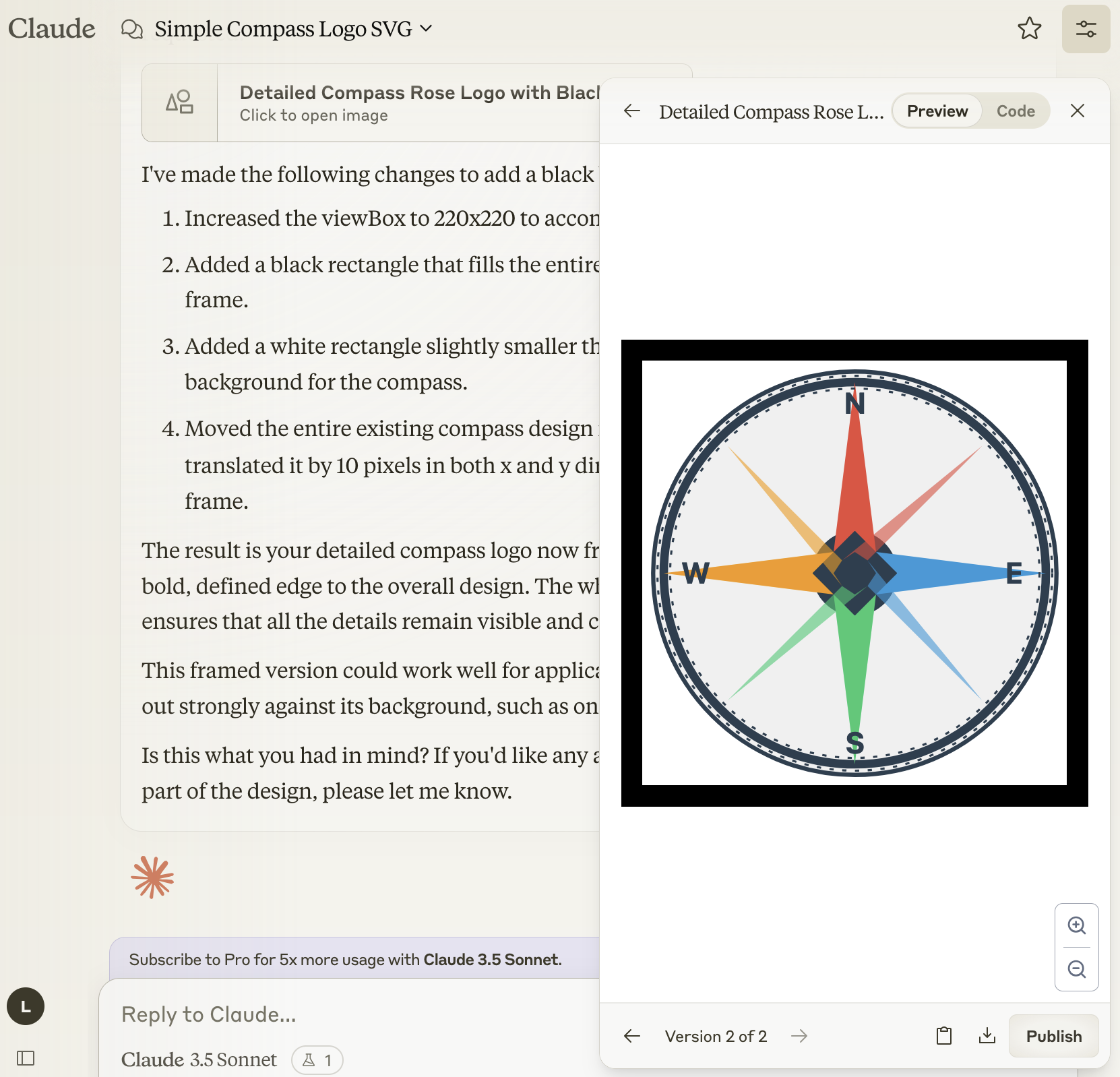
Task: Open the Claude 3.5 Sonnet model selector
Action: (x=199, y=1059)
